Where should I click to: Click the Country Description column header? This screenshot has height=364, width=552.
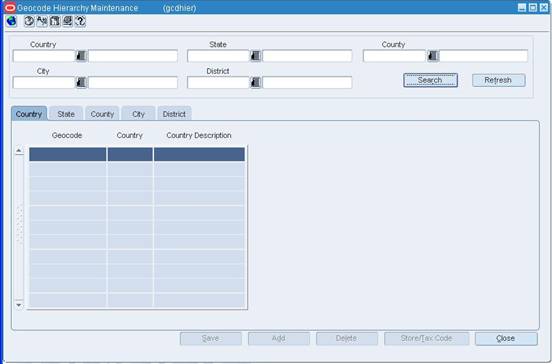coord(199,135)
